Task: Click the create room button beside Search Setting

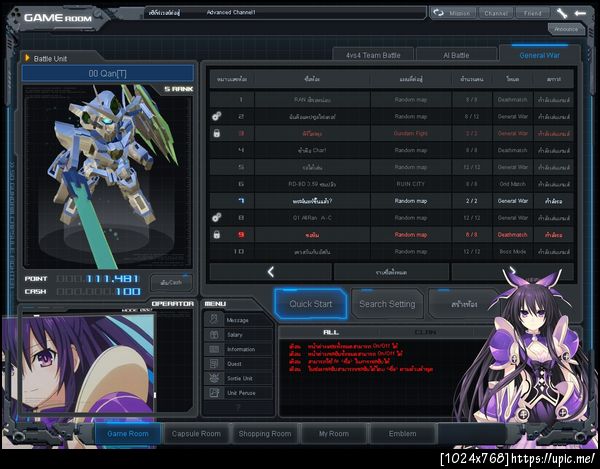Action: [464, 304]
